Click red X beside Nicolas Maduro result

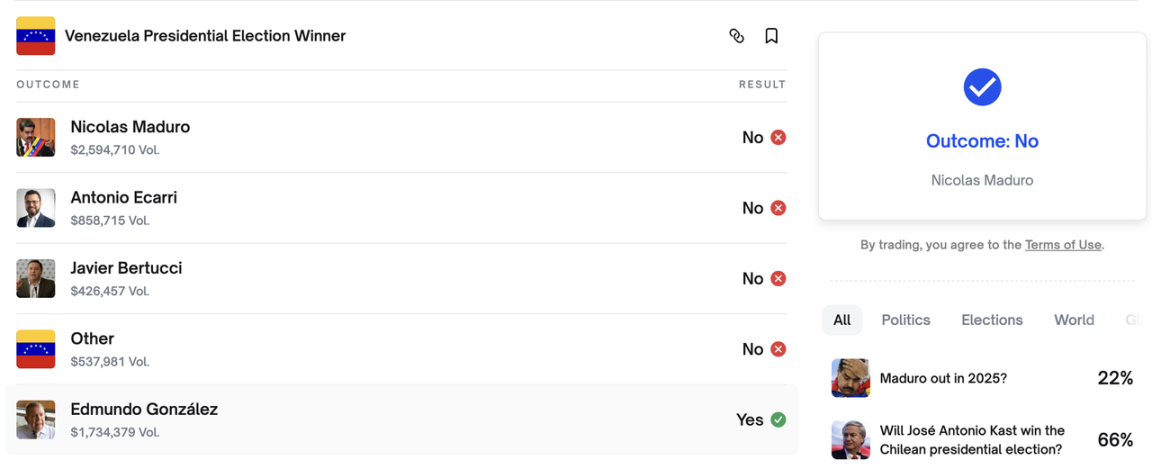click(778, 137)
